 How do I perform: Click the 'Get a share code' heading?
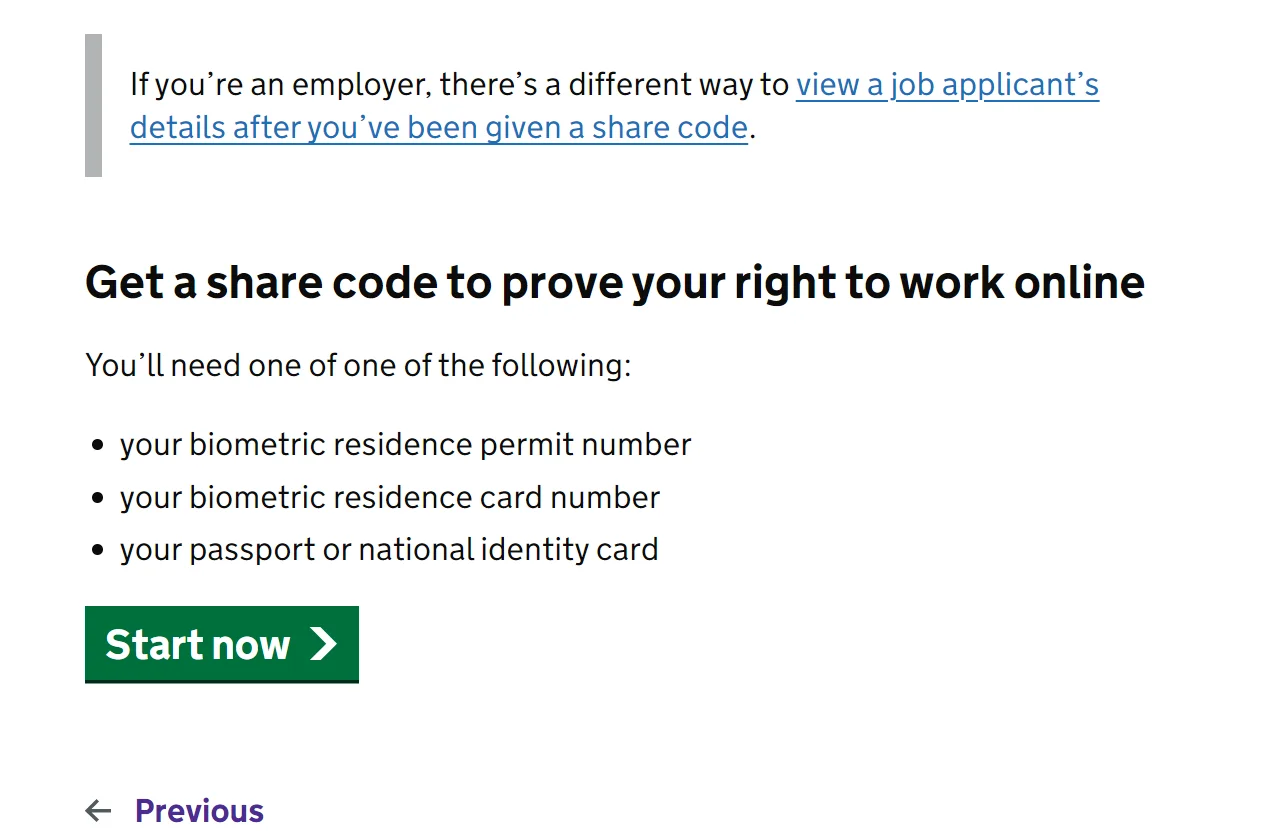615,282
